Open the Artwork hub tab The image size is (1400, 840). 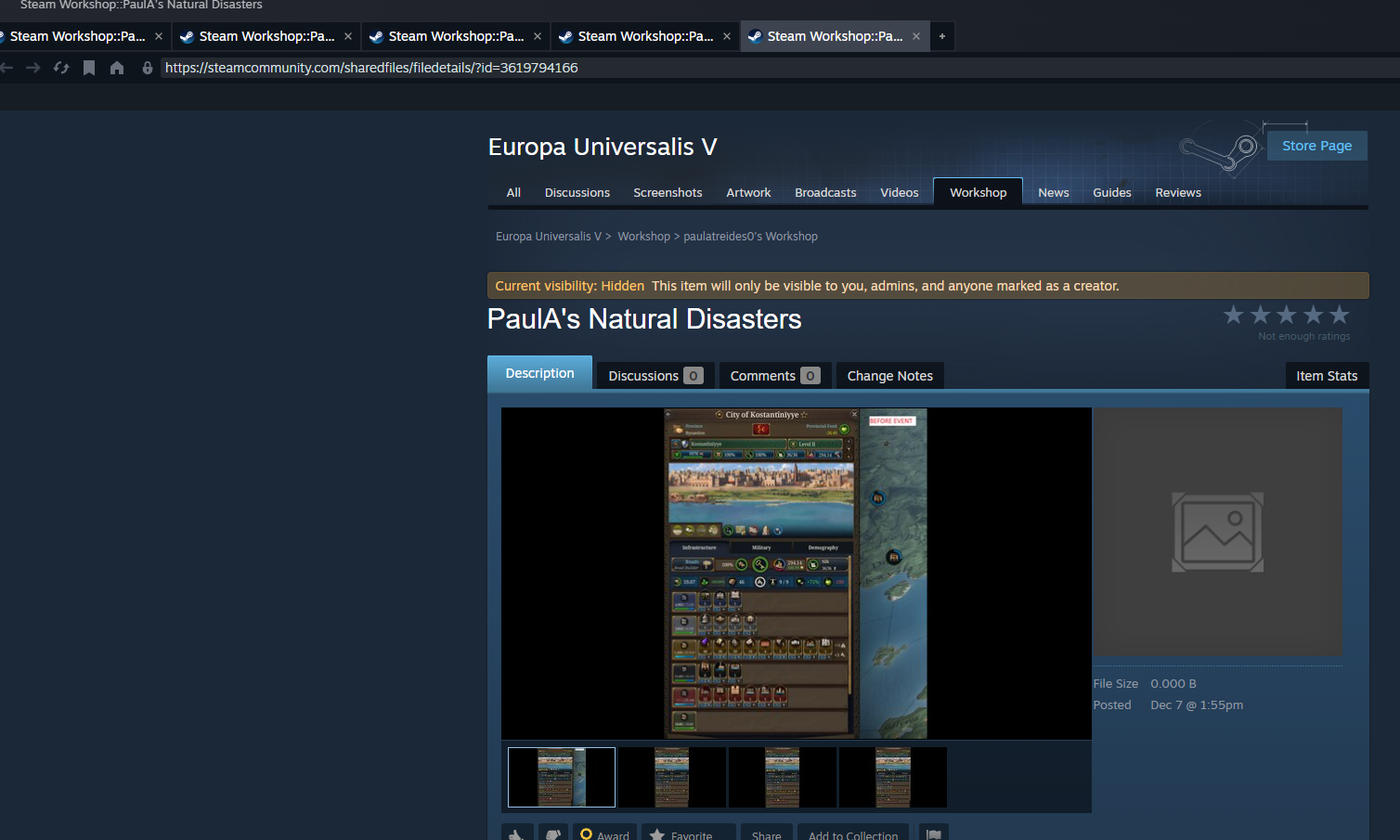click(748, 193)
